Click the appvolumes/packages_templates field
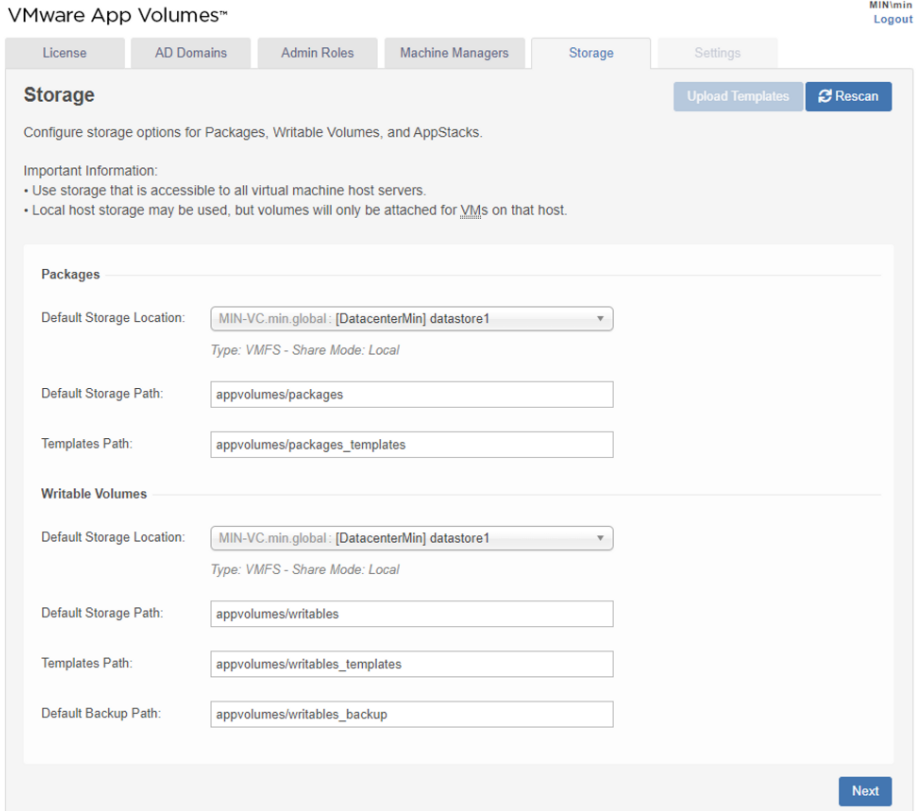The image size is (924, 811). (412, 444)
